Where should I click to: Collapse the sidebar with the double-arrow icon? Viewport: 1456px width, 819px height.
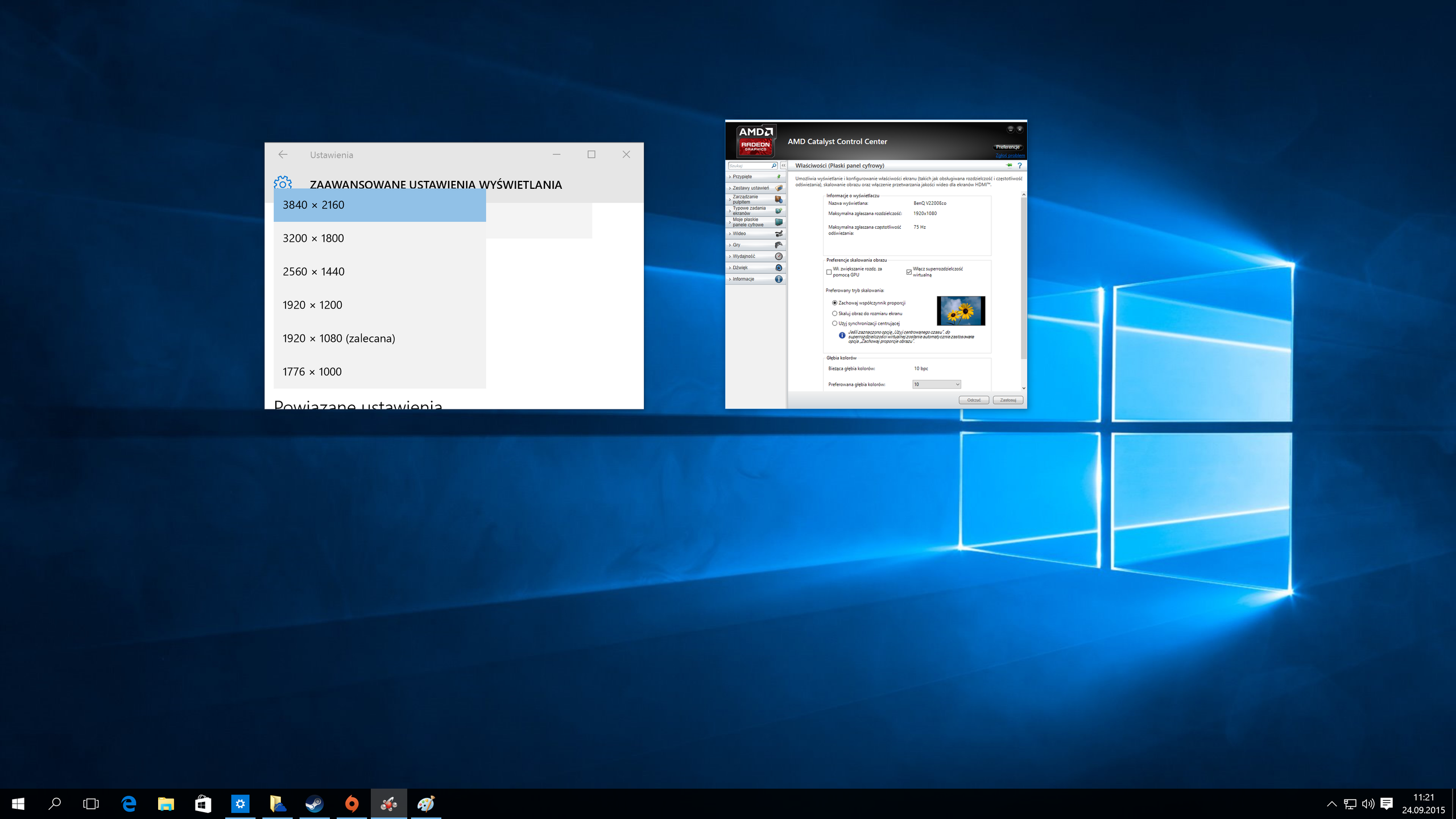click(x=783, y=166)
